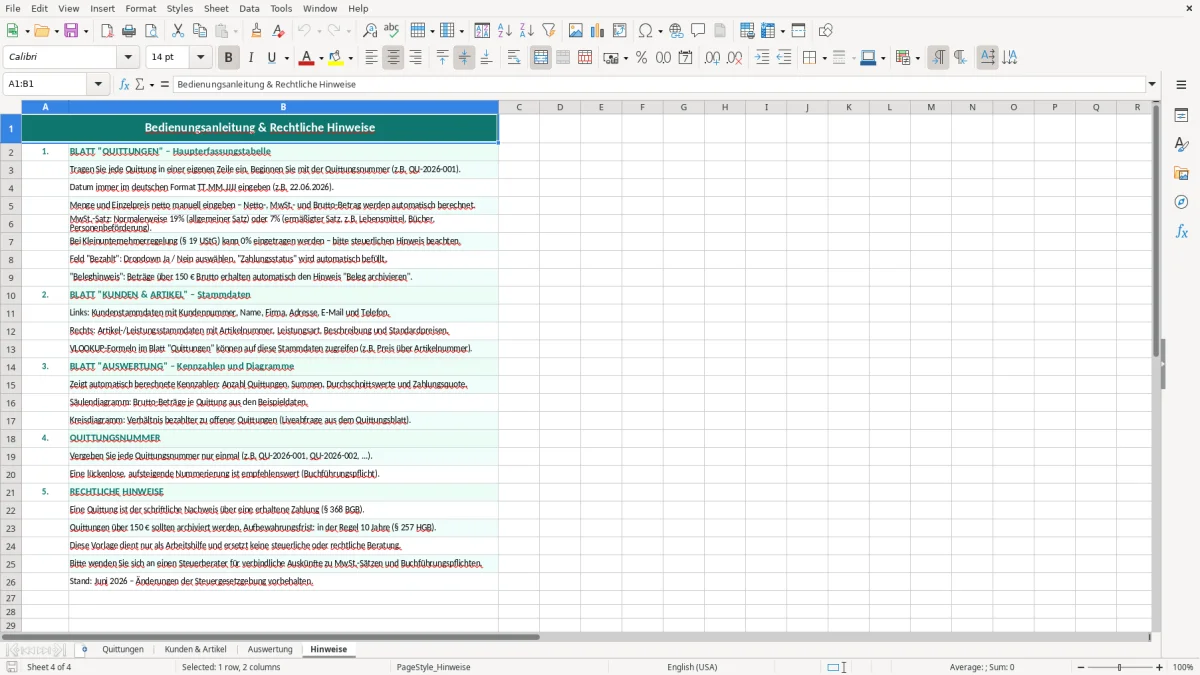Viewport: 1200px width, 675px height.
Task: Toggle Italic formatting
Action: 250,58
